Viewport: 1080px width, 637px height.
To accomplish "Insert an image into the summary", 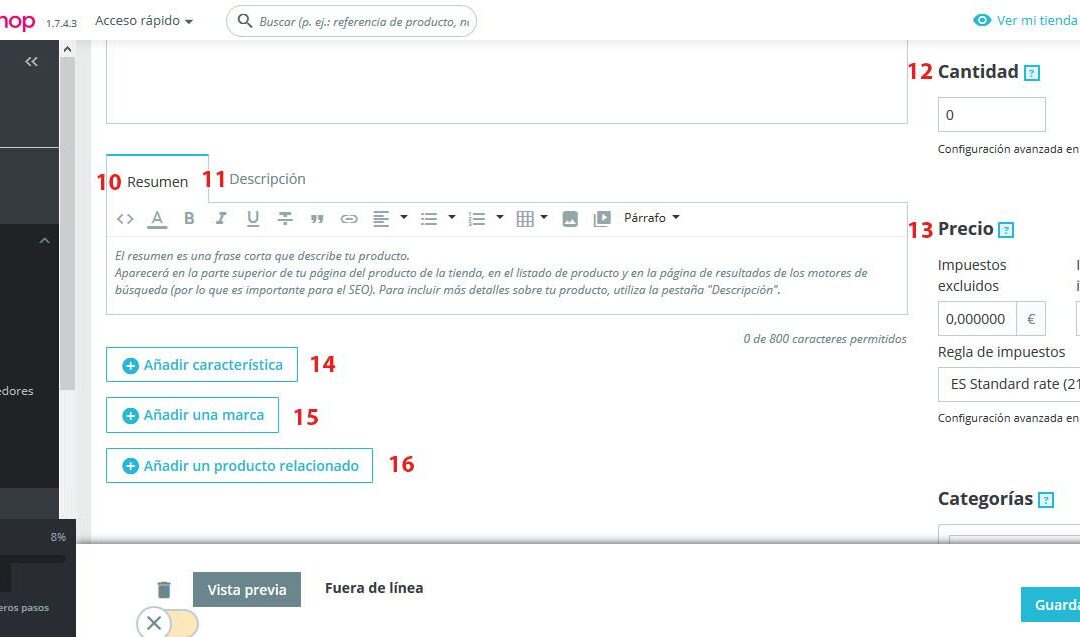I will point(570,218).
